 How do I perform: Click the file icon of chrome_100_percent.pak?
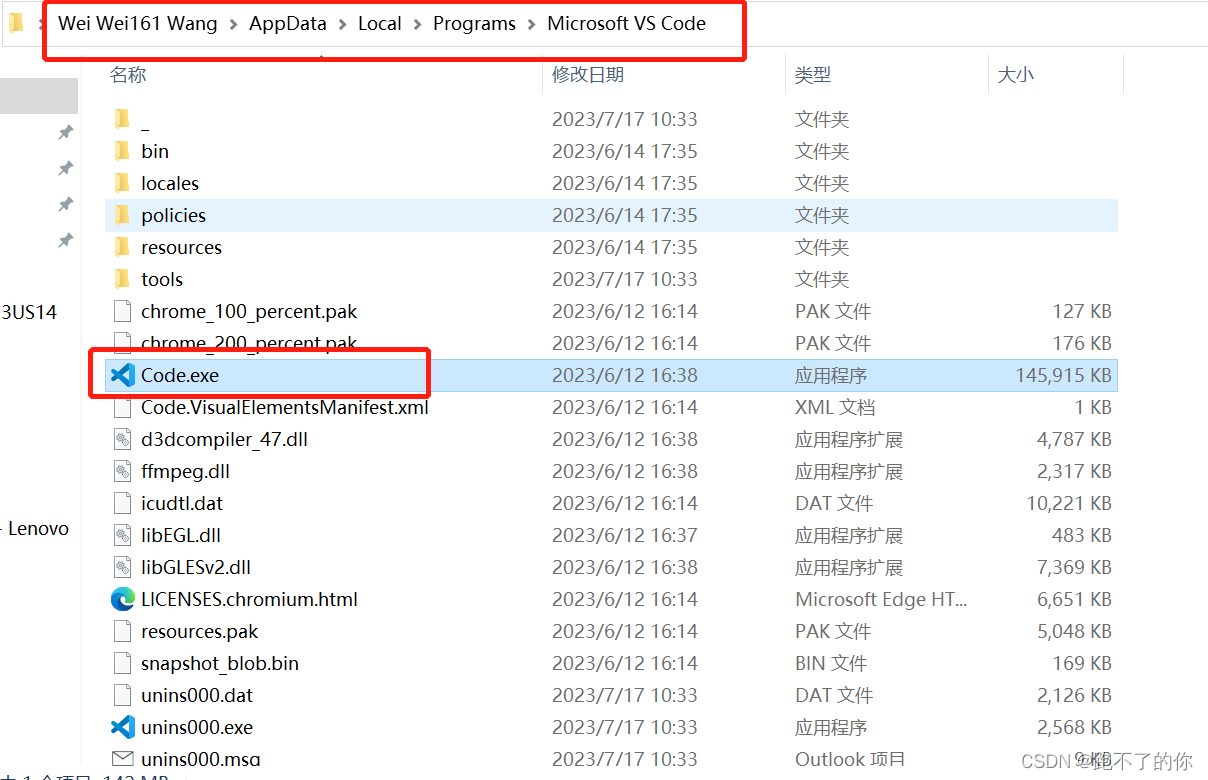(122, 311)
